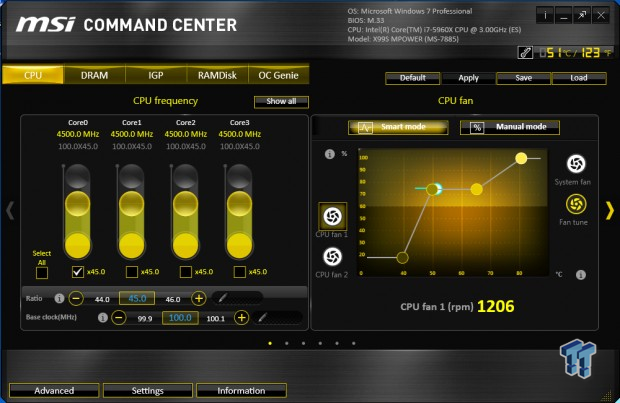
Task: Check the Core3 x45.0 checkbox
Action: [x=240, y=272]
